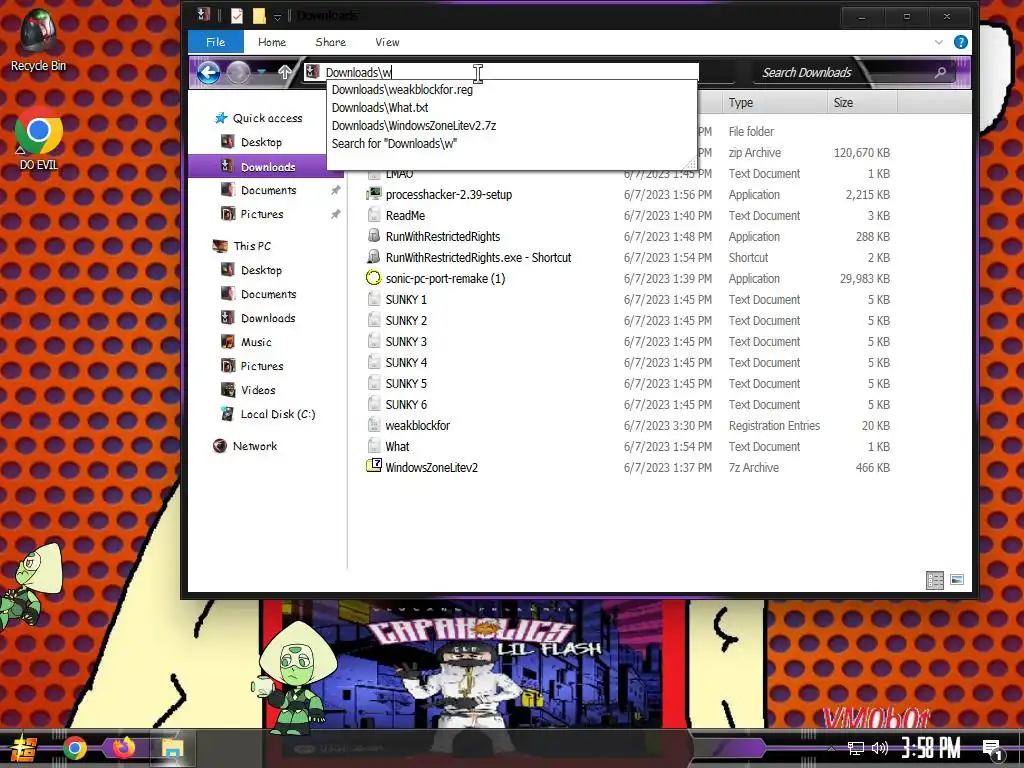
Task: Switch to the Share ribbon tab
Action: click(x=330, y=42)
